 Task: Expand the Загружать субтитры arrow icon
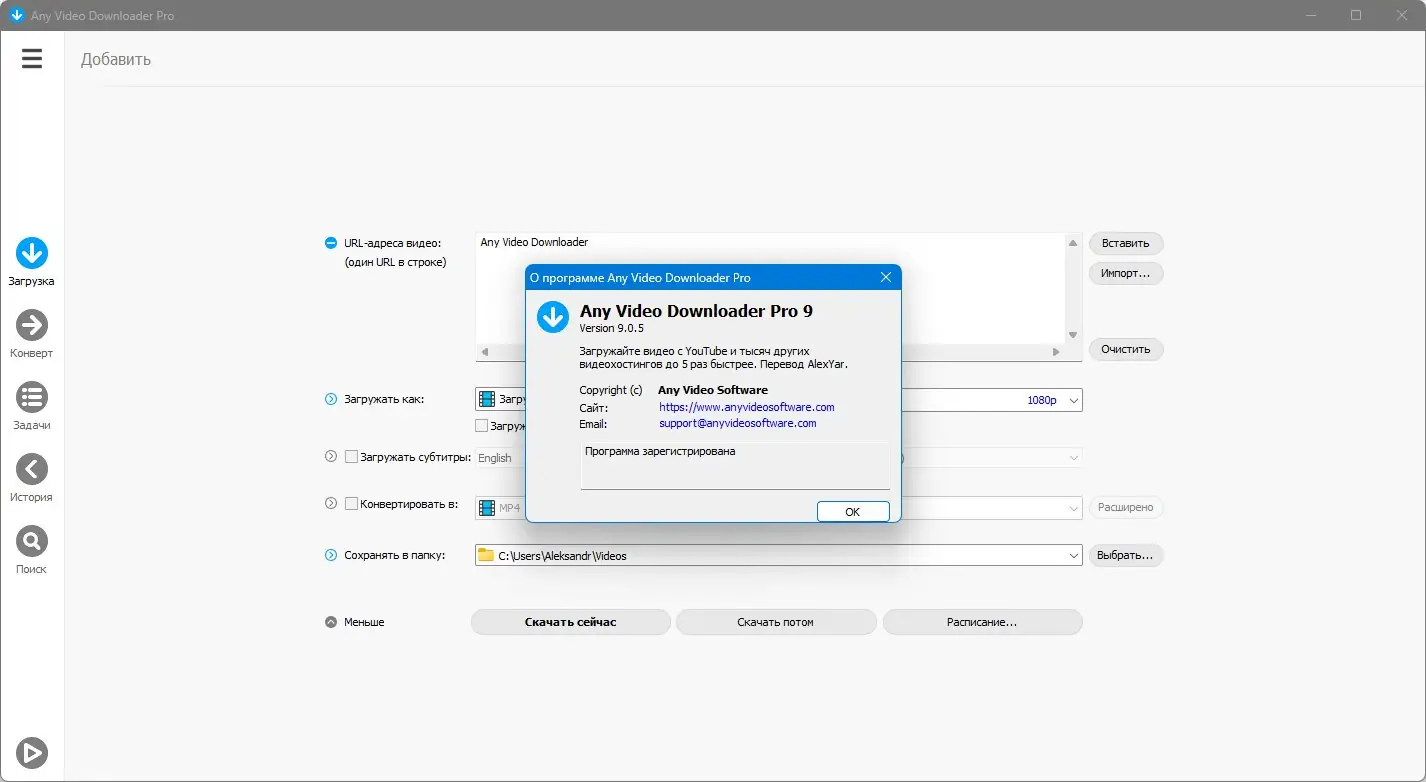[331, 457]
